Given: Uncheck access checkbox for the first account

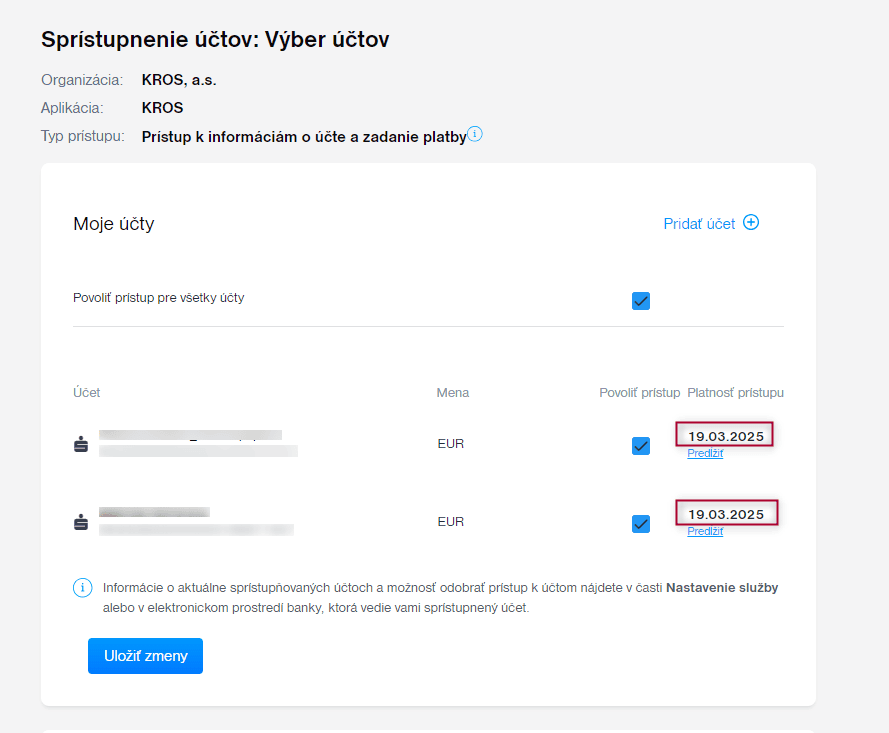Looking at the screenshot, I should (641, 445).
